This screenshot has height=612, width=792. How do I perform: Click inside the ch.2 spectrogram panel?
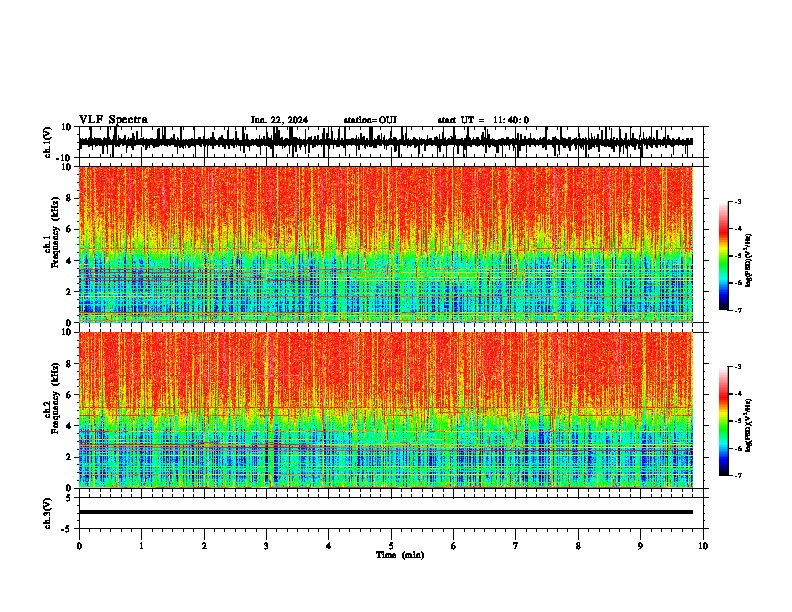[385, 410]
